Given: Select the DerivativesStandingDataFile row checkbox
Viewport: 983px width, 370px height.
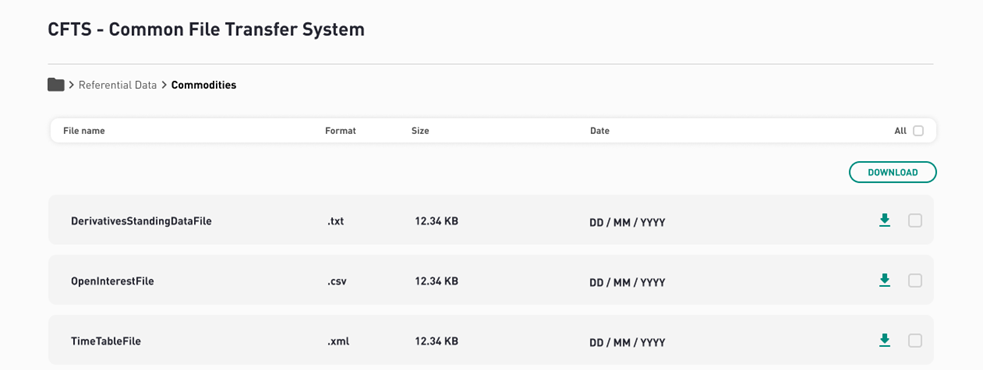Looking at the screenshot, I should (x=915, y=221).
